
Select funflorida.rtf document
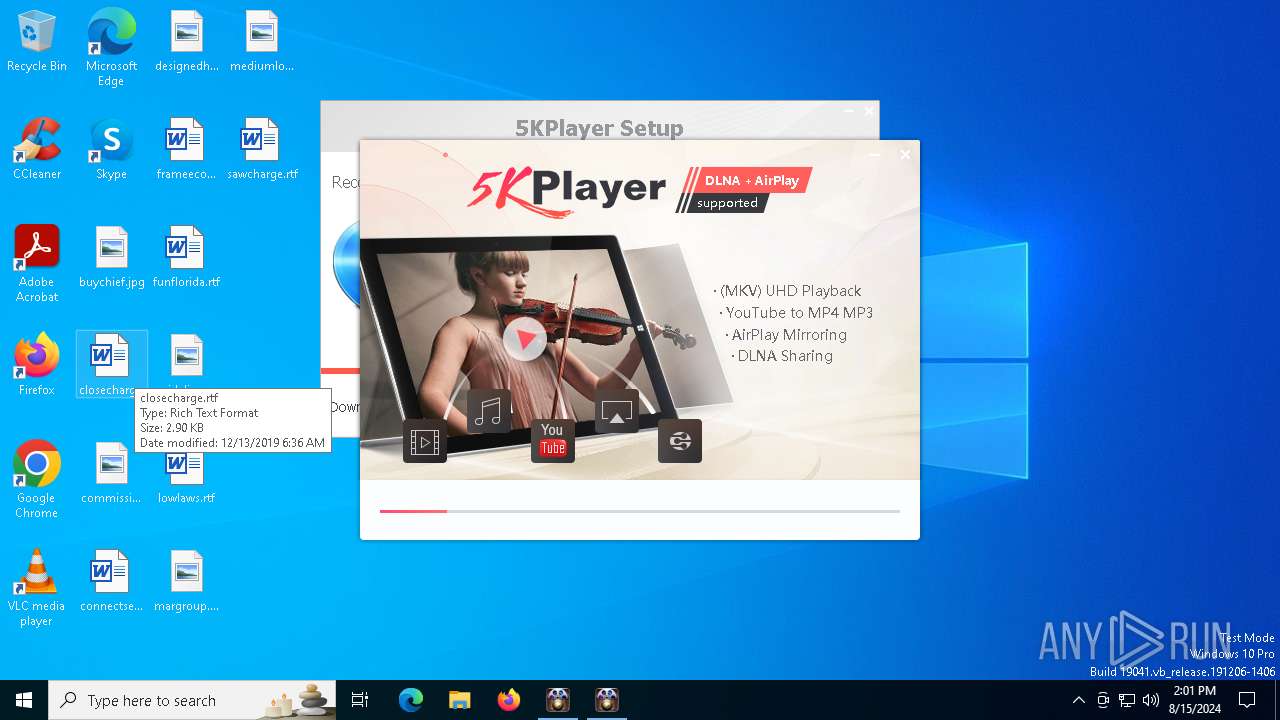[x=186, y=258]
